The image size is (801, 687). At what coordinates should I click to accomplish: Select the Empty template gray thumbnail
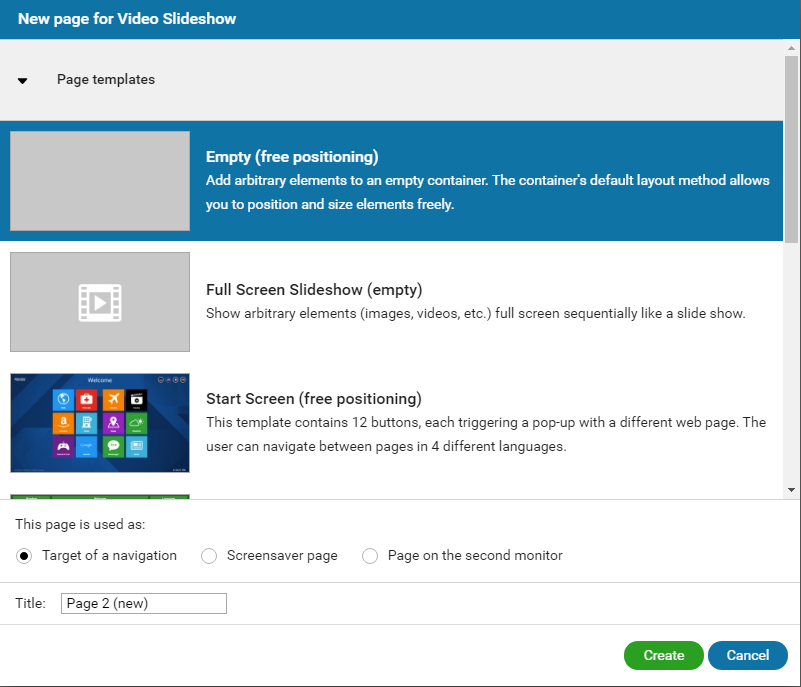pos(100,181)
